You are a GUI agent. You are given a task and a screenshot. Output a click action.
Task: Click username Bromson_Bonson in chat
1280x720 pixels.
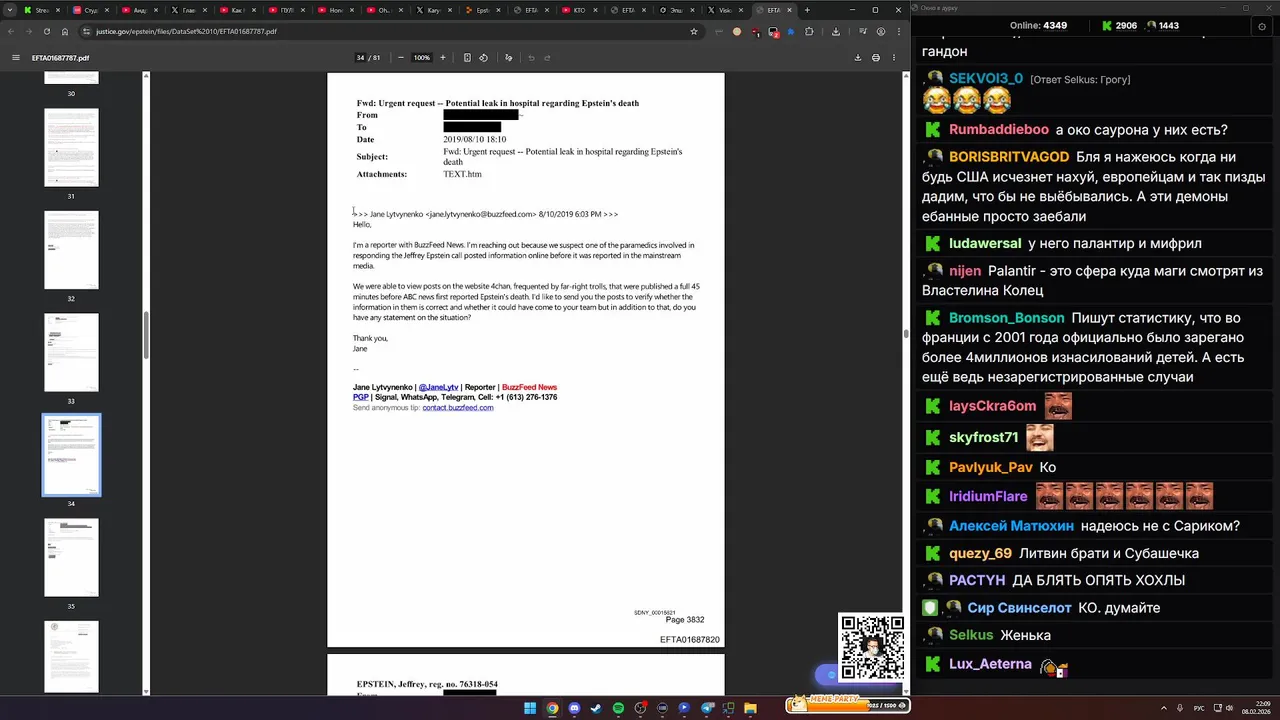1006,318
